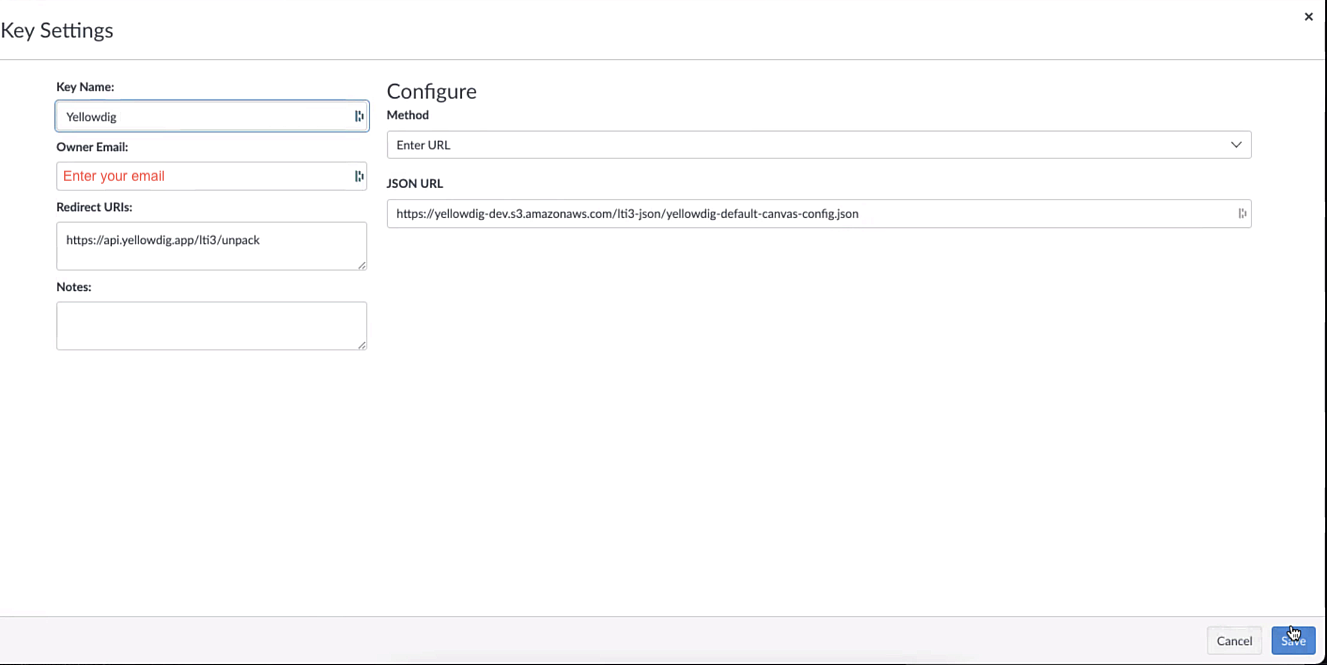Click the autofill icon in Key Name field

coord(359,116)
